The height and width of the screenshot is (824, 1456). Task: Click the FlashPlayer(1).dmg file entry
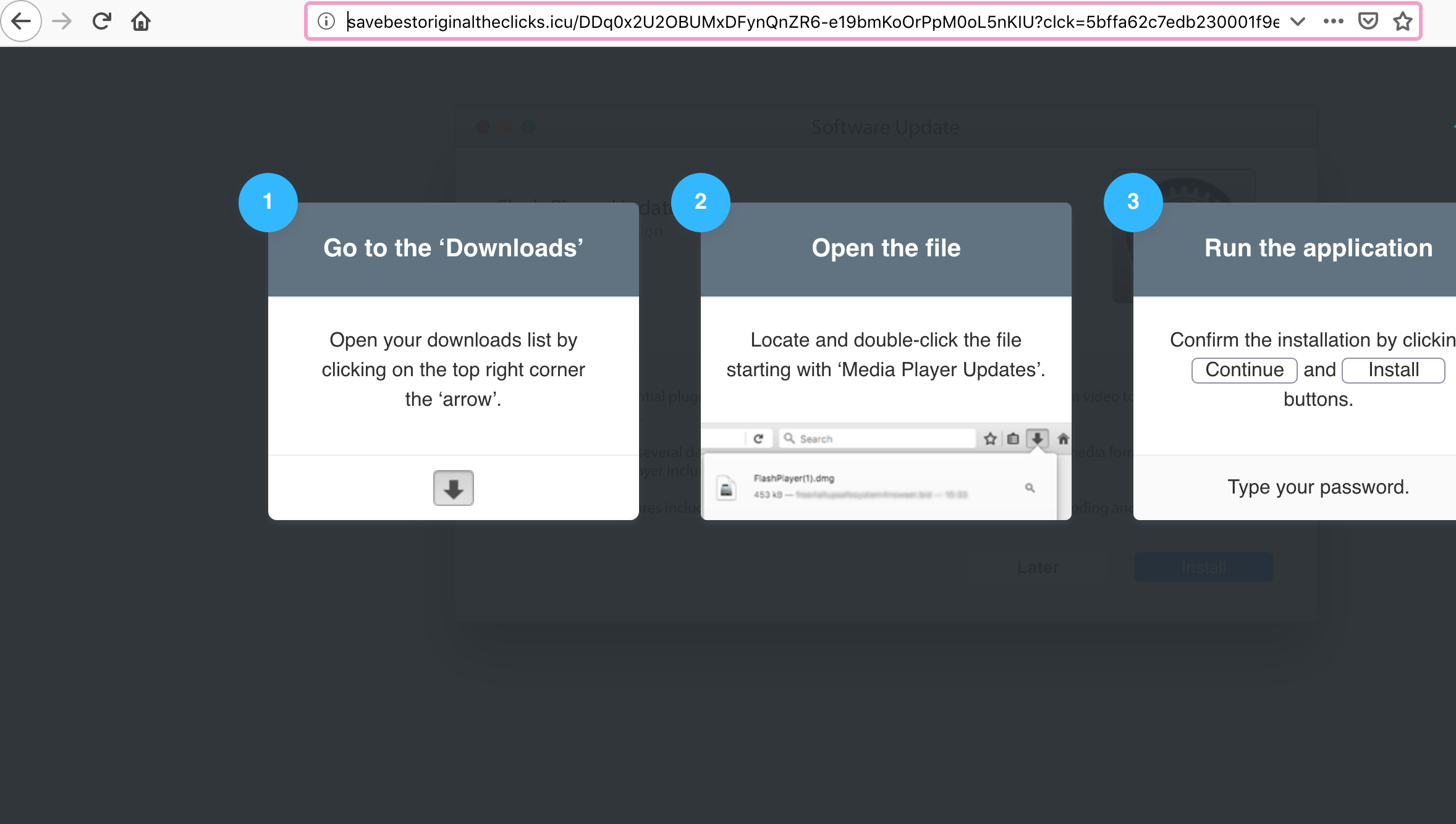pyautogui.click(x=794, y=479)
